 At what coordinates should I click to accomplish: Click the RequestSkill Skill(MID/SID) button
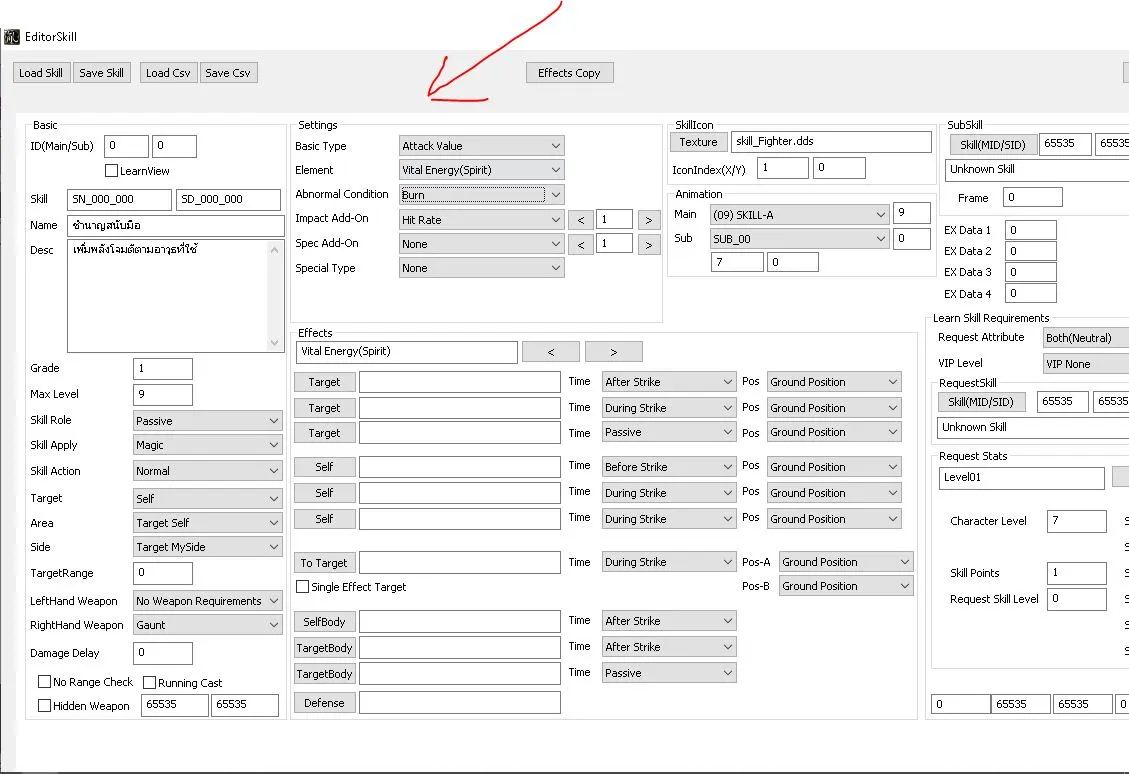(981, 402)
